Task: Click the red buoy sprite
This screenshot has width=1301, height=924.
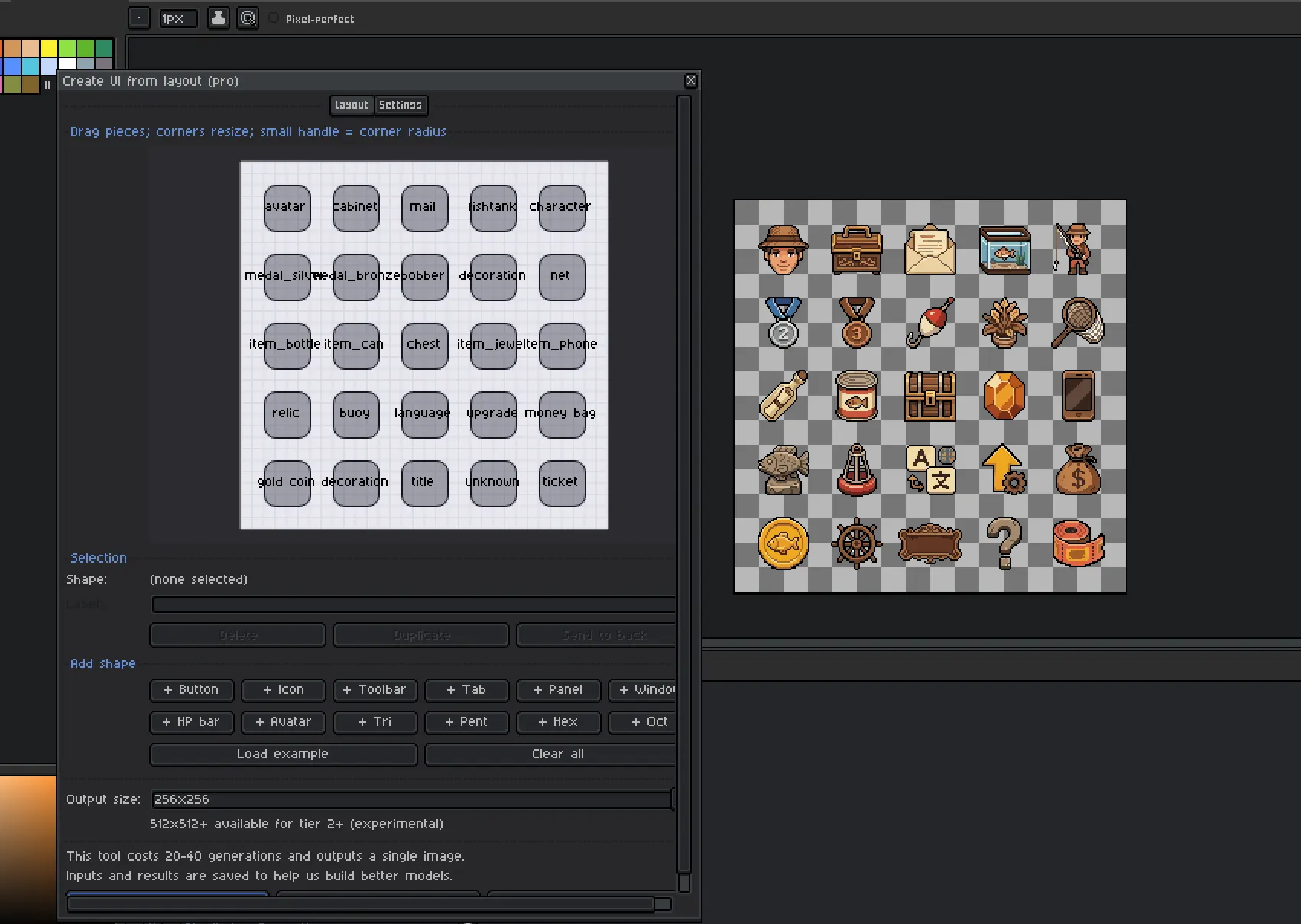Action: (857, 470)
